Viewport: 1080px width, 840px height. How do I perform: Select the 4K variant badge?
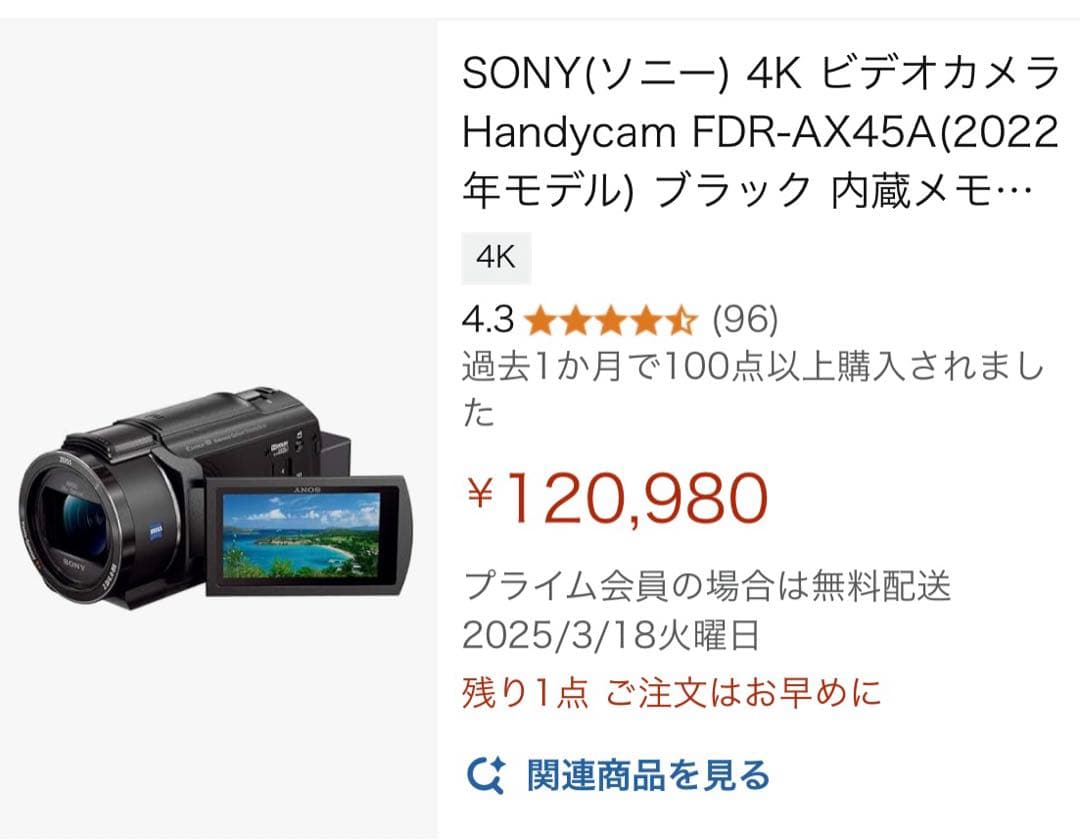[x=496, y=258]
